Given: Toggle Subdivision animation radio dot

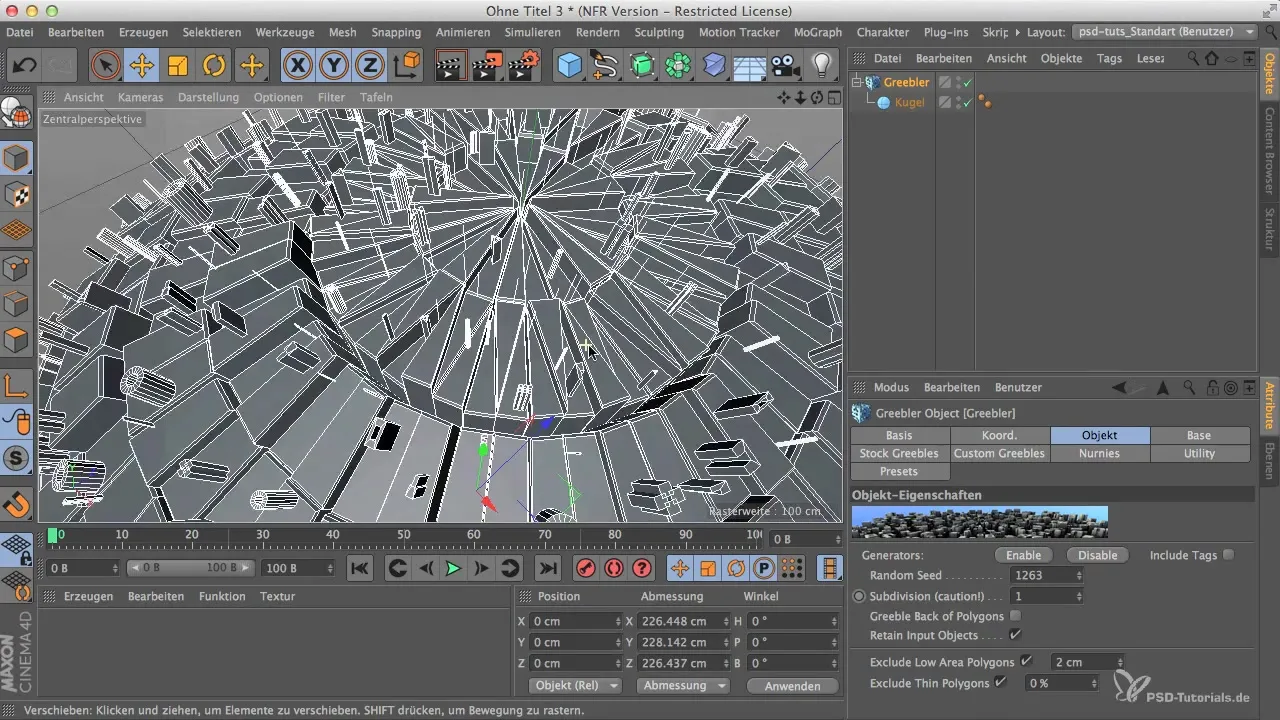Looking at the screenshot, I should (859, 595).
